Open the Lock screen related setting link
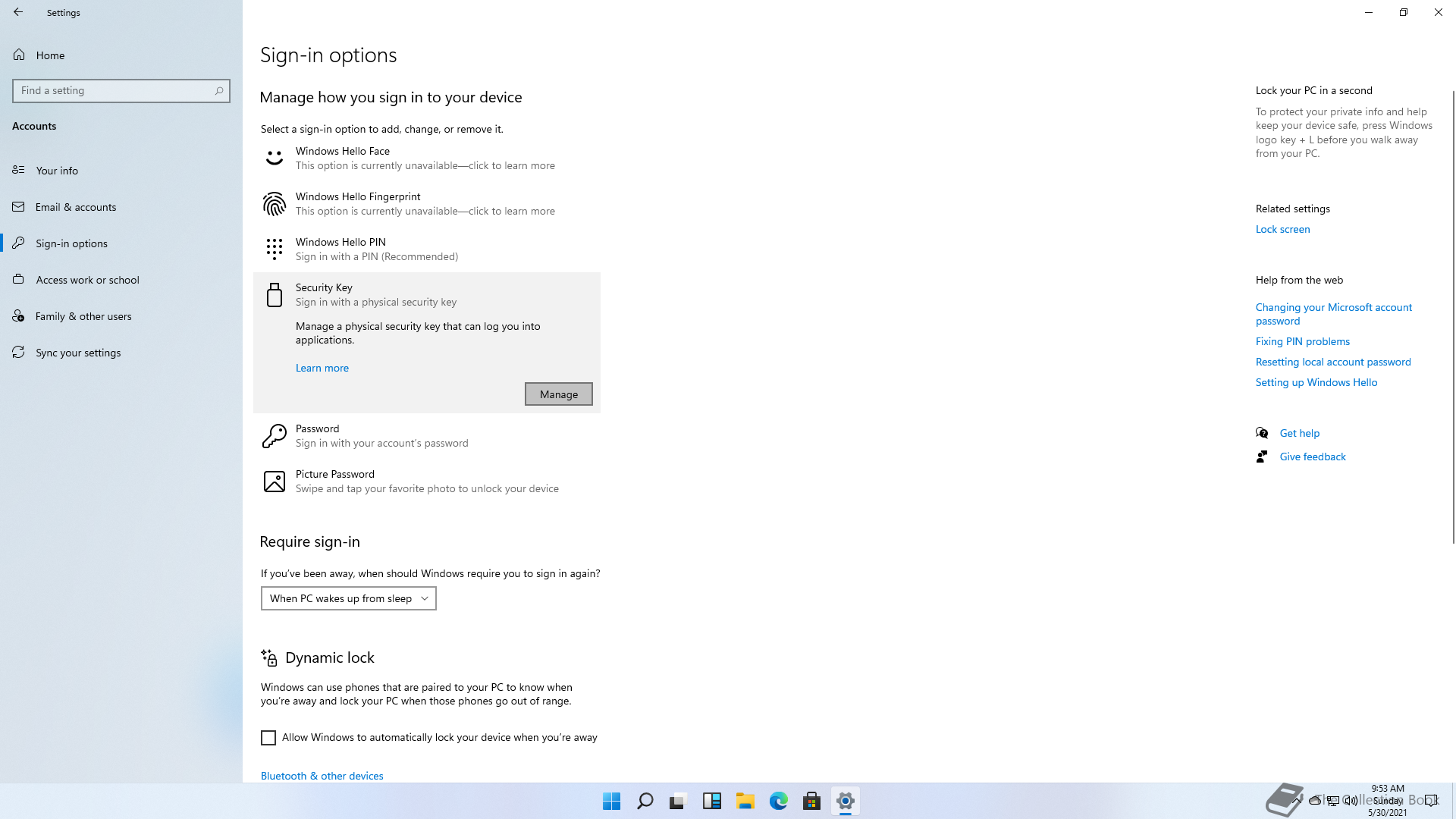Viewport: 1456px width, 819px height. (x=1282, y=229)
